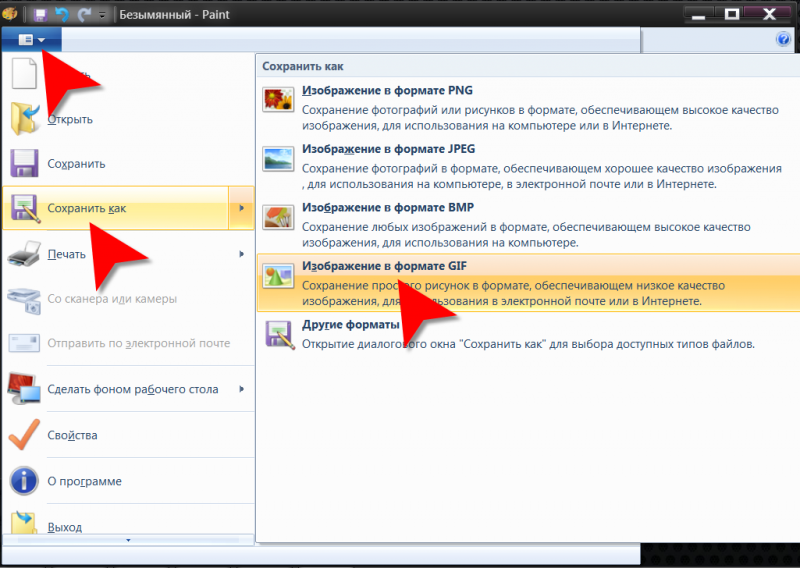Click the GIF format shapes icon

click(x=278, y=276)
